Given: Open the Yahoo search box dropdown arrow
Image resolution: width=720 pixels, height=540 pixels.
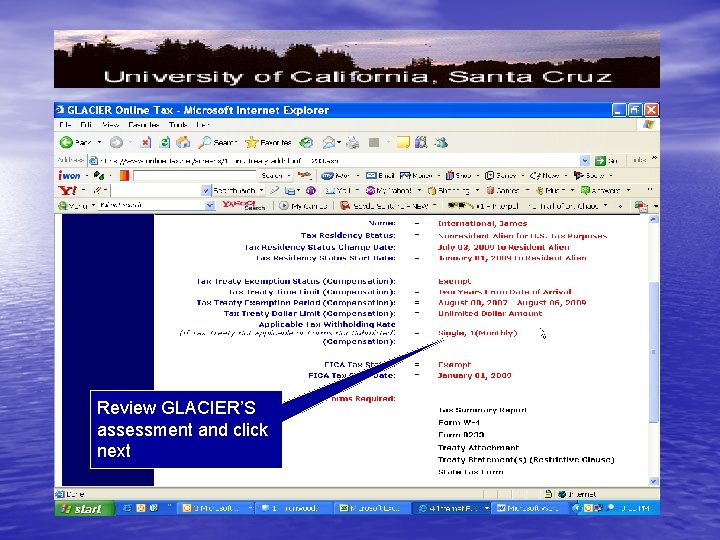Looking at the screenshot, I should 206,190.
